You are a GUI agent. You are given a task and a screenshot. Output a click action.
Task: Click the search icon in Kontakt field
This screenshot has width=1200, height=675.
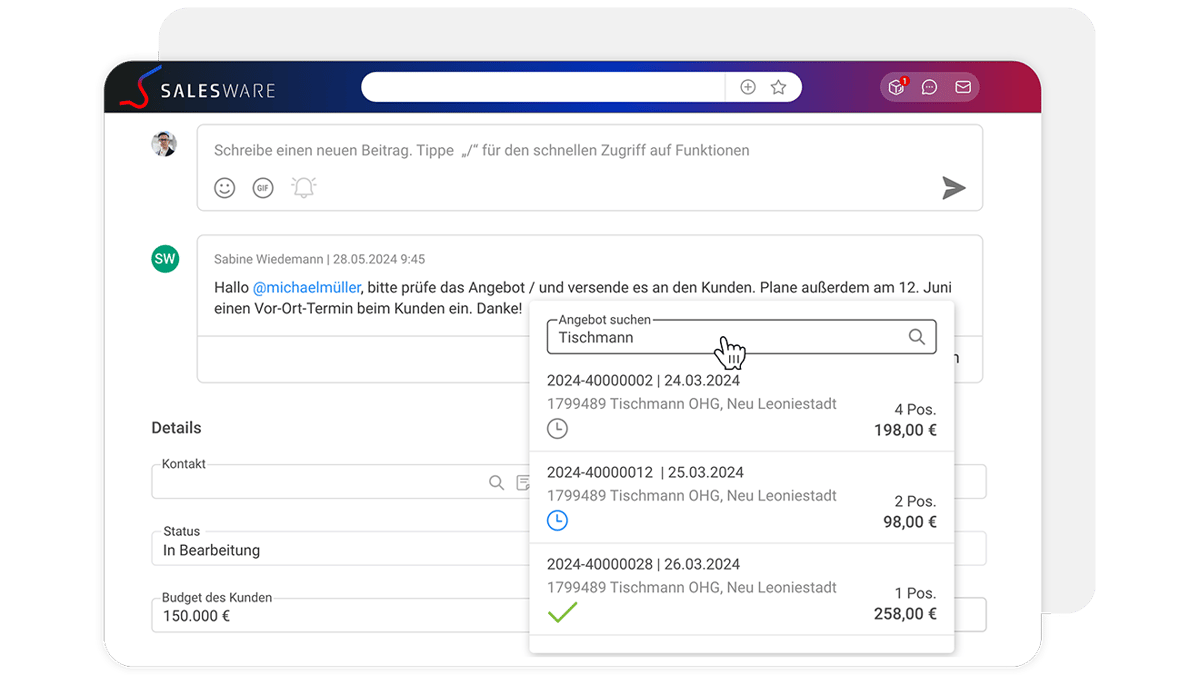pos(496,482)
